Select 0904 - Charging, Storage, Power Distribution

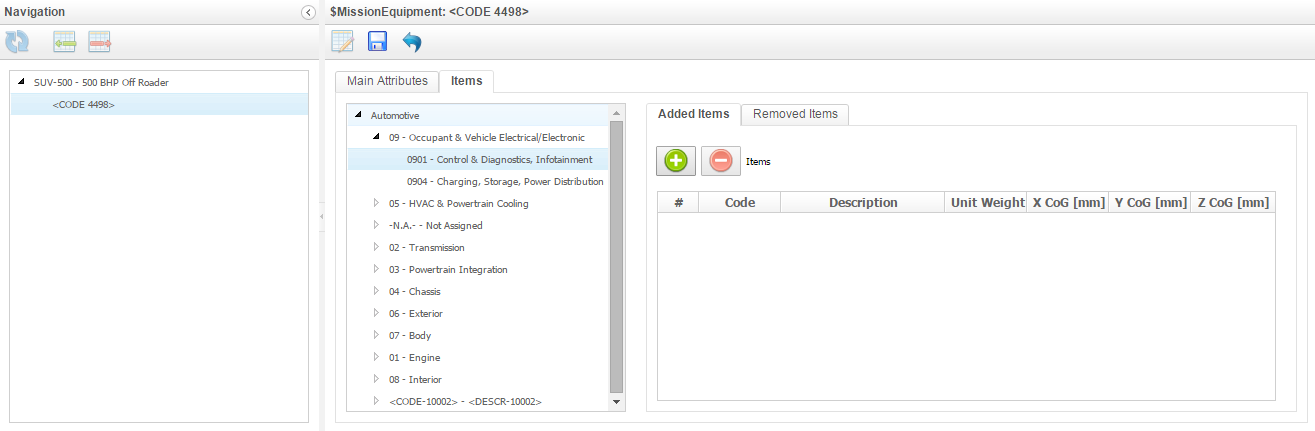[505, 181]
